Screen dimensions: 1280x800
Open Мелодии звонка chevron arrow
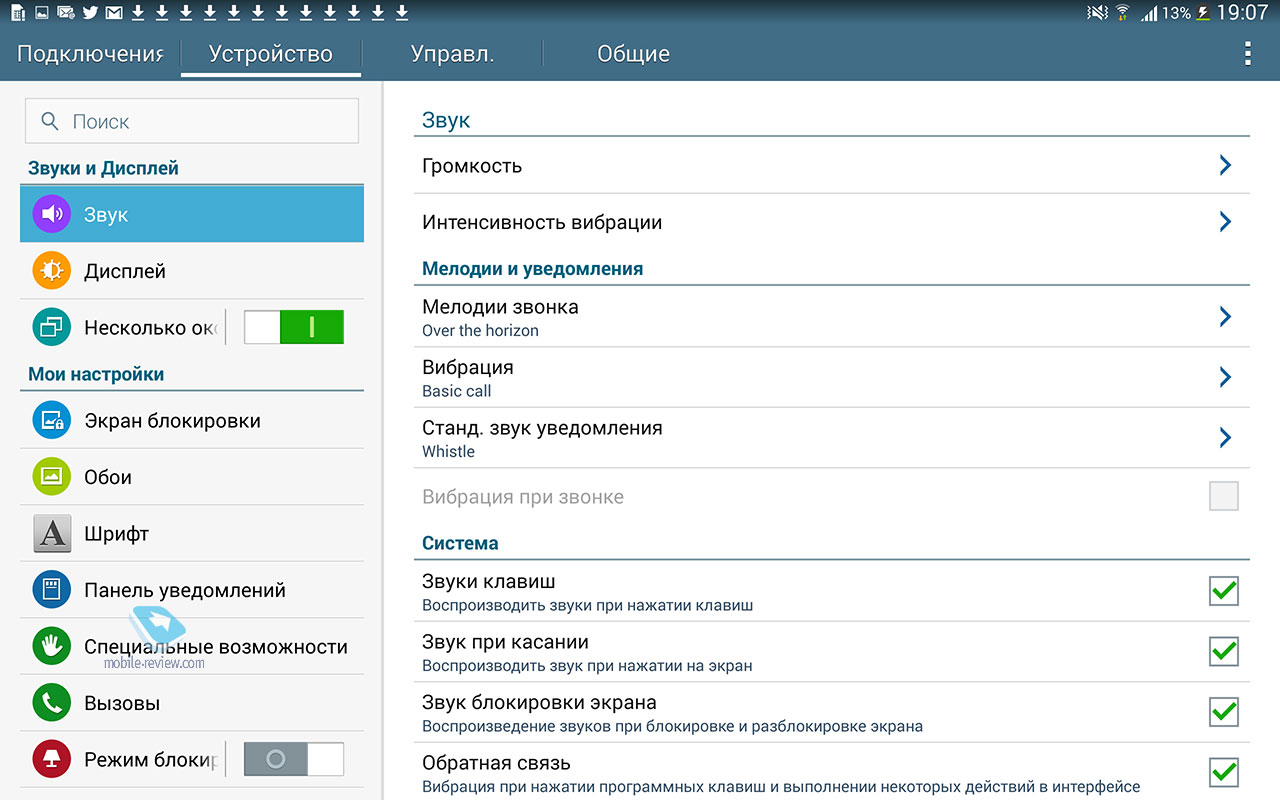point(1225,316)
